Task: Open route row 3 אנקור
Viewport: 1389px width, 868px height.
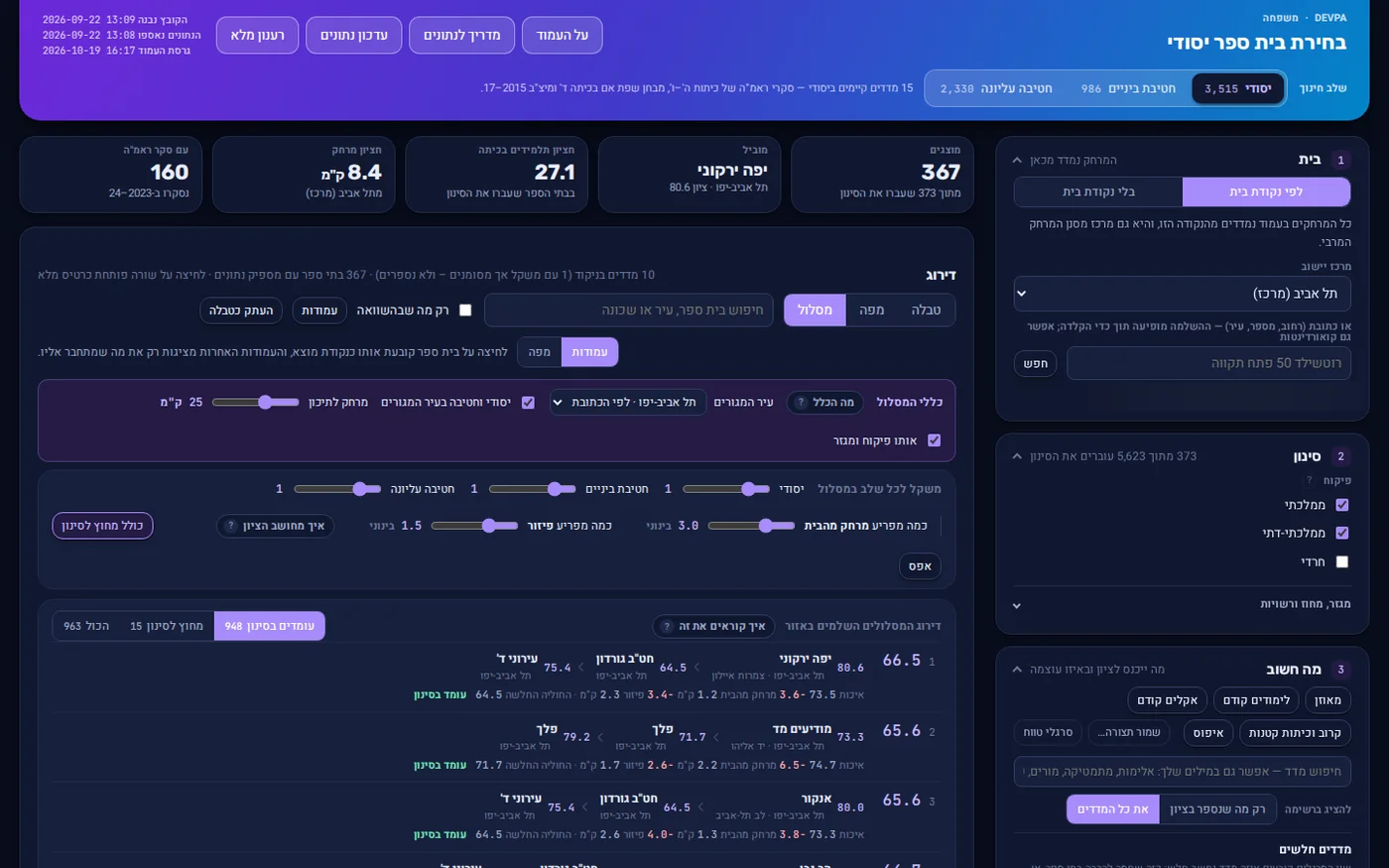Action: click(496, 816)
